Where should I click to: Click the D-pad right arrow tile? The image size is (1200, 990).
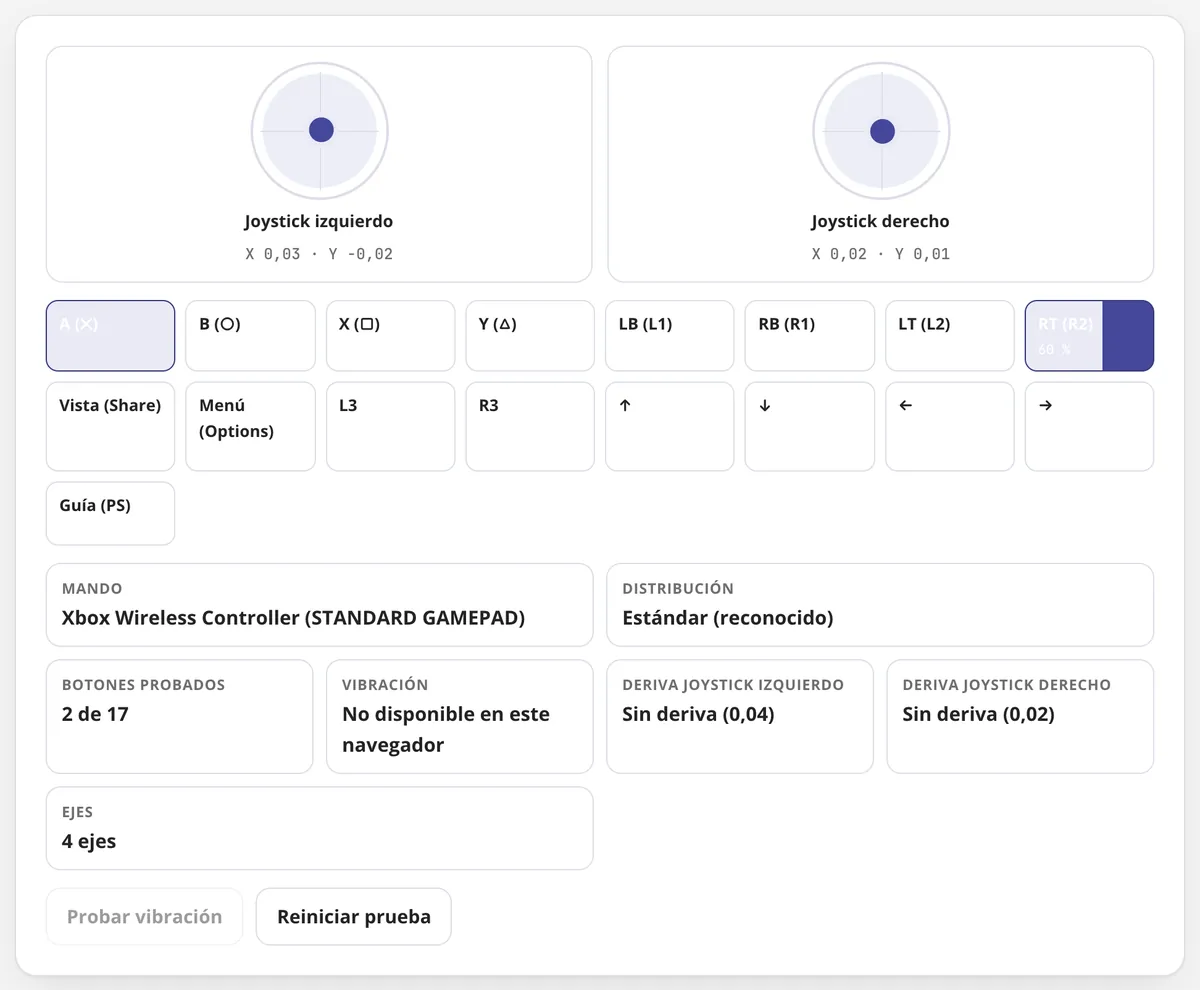[x=1090, y=426]
